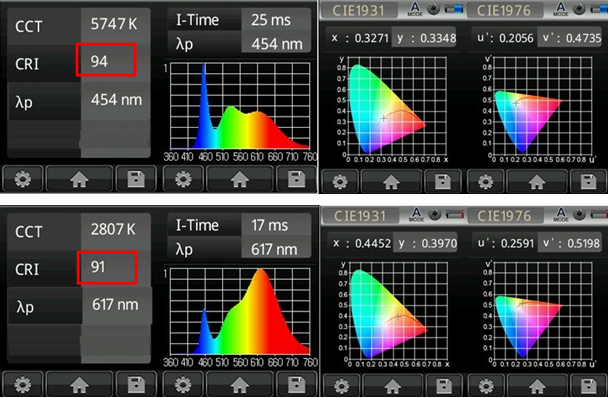Toggle the A MODE icon beside the top CIE1931 label
Image resolution: width=608 pixels, height=398 pixels.
coord(415,9)
